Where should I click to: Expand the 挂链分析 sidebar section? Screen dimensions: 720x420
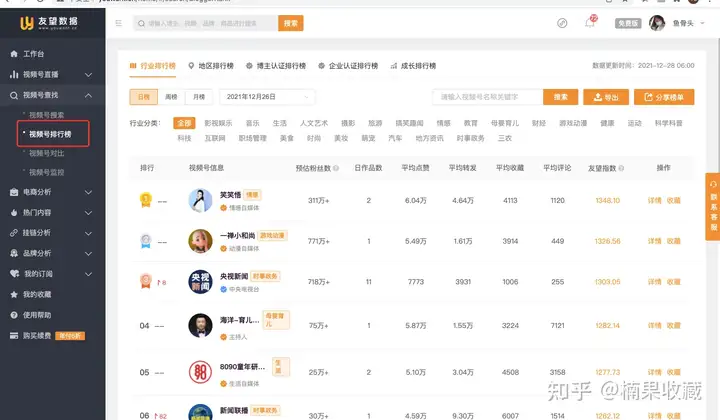[x=89, y=233]
